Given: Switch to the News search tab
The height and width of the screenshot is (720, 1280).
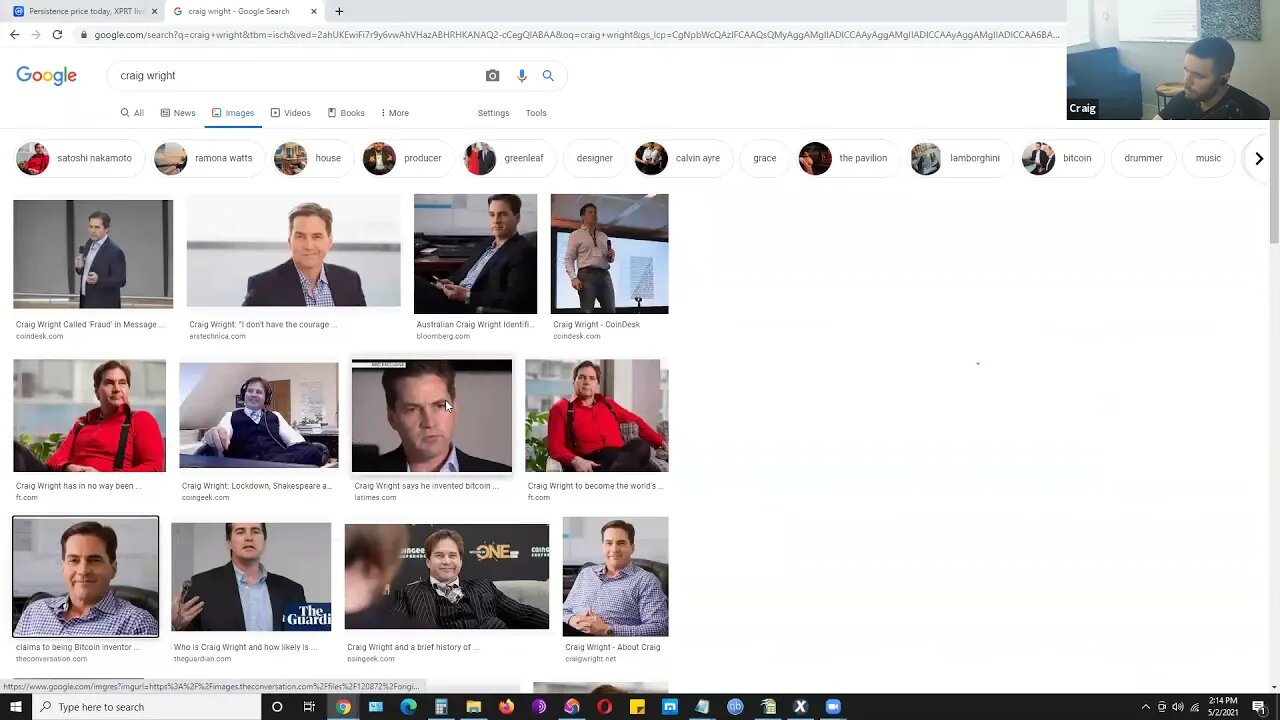Looking at the screenshot, I should pyautogui.click(x=178, y=113).
